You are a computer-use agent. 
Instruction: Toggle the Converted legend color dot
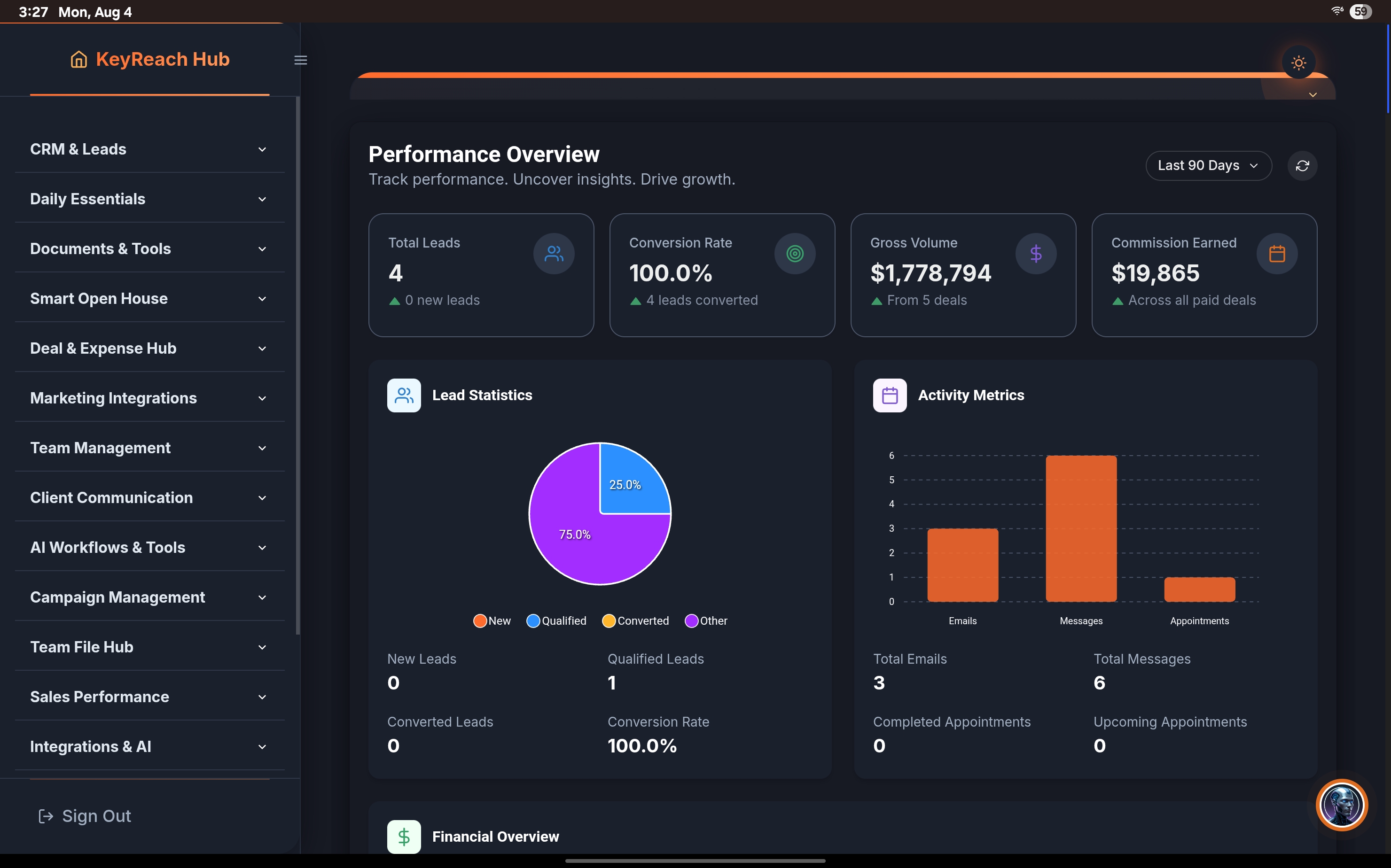[x=609, y=620]
